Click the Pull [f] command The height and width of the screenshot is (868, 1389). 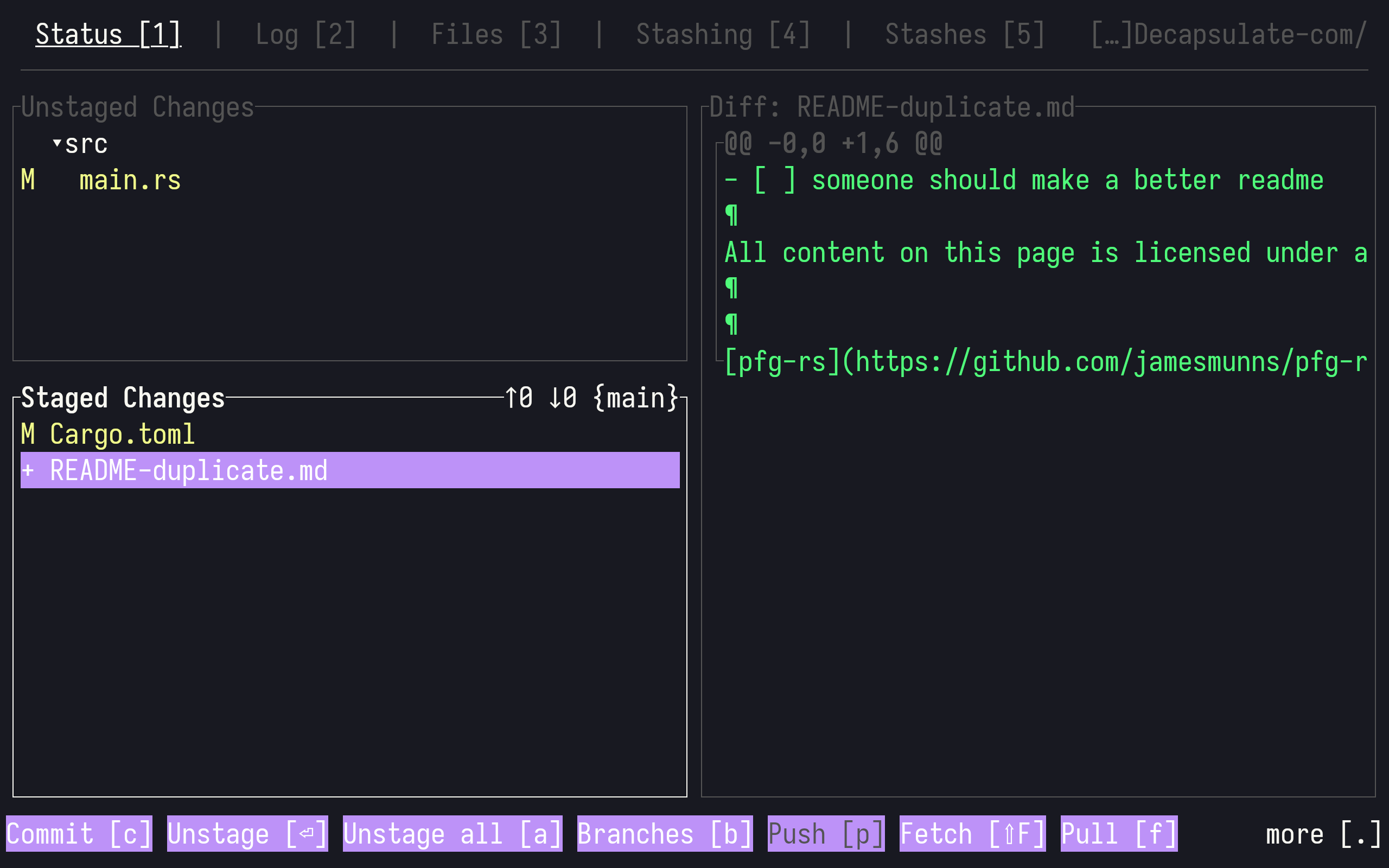[x=1119, y=834]
